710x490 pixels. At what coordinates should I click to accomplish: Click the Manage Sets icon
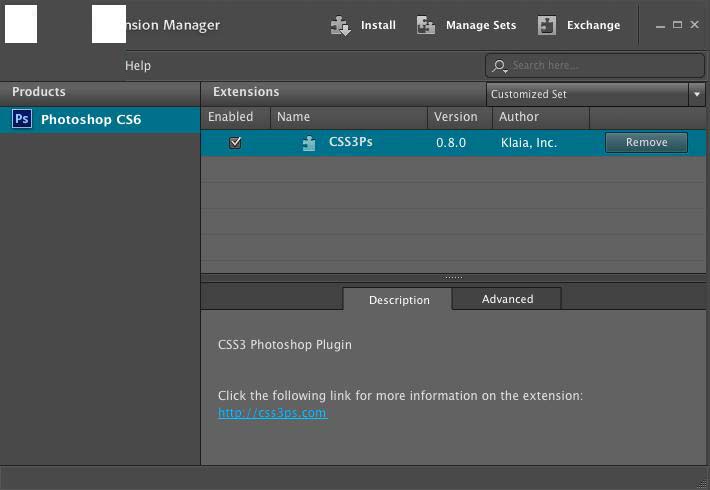[426, 25]
